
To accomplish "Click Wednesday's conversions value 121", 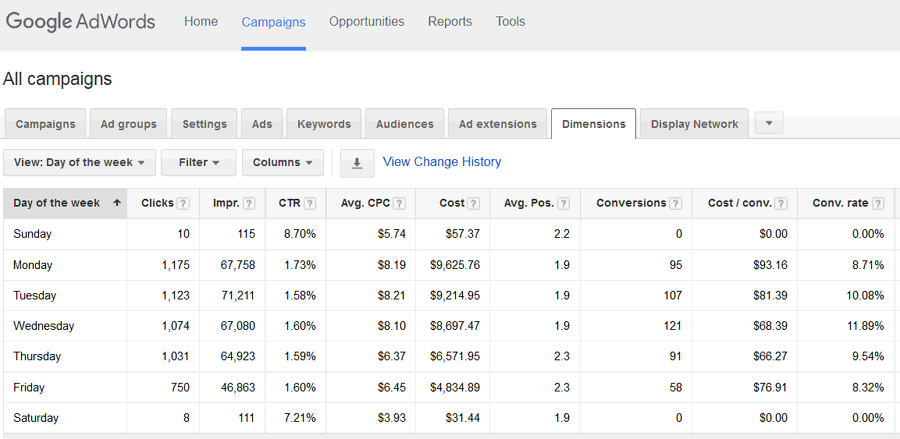I will point(672,326).
